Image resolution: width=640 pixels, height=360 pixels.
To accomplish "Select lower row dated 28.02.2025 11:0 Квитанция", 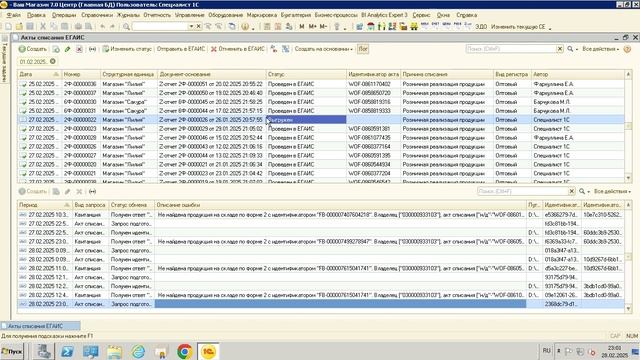I will [321, 268].
